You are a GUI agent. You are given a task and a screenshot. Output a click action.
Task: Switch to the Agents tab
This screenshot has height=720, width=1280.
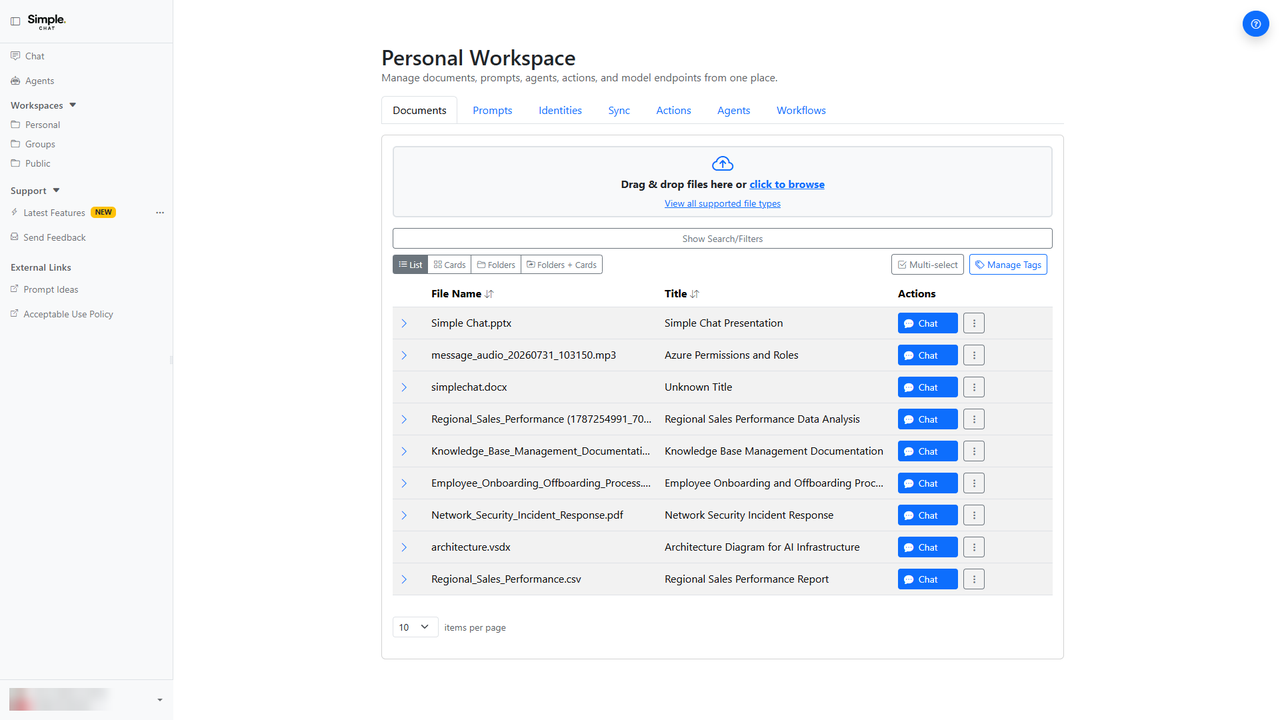[x=733, y=110]
